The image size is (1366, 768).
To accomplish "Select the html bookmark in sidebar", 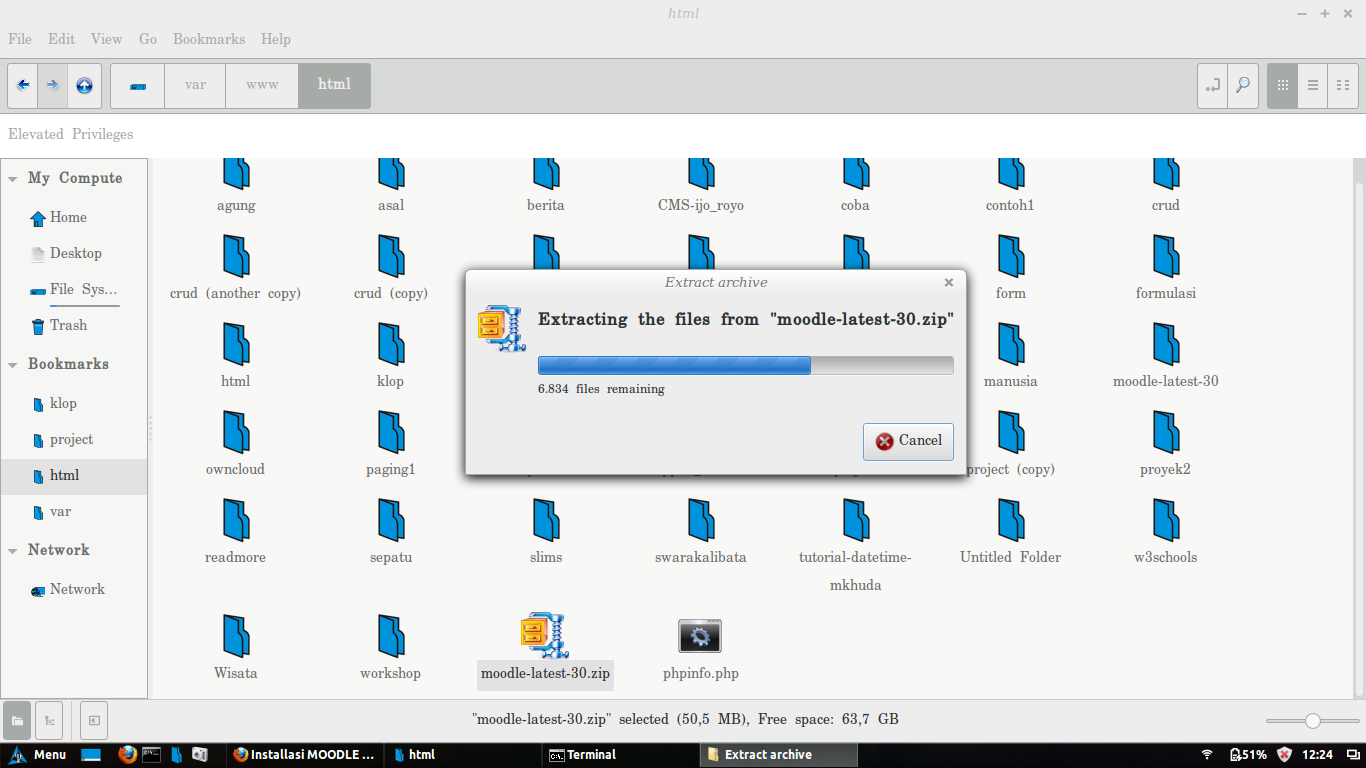I will pyautogui.click(x=74, y=475).
